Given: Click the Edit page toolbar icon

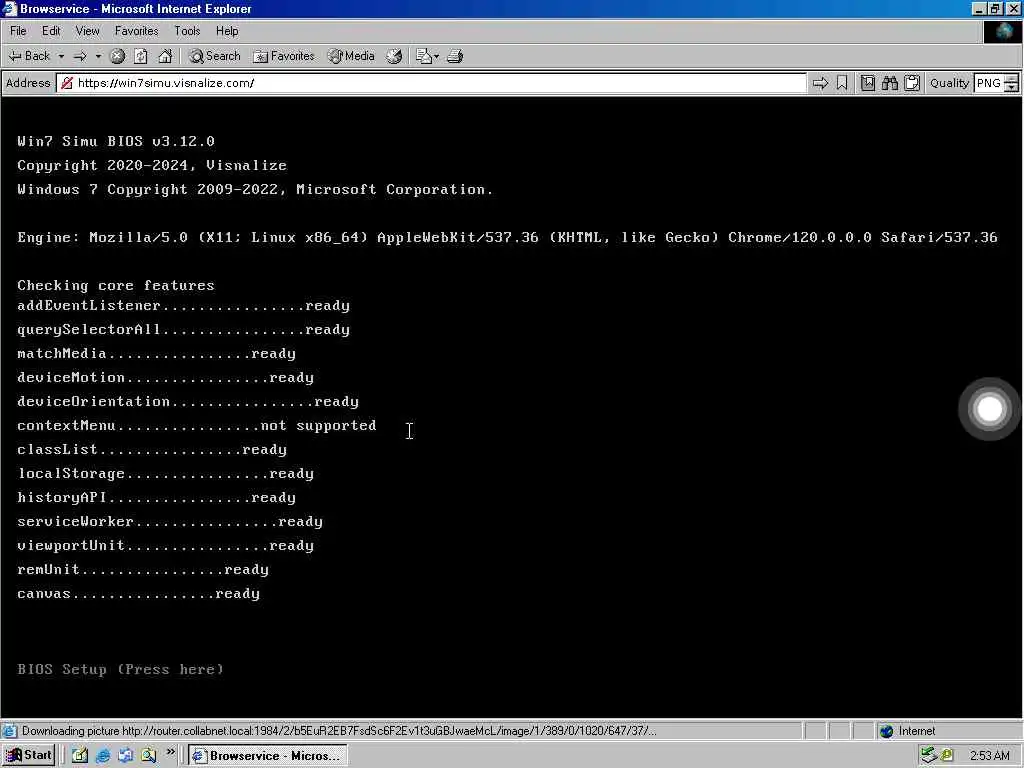Looking at the screenshot, I should click(x=424, y=56).
